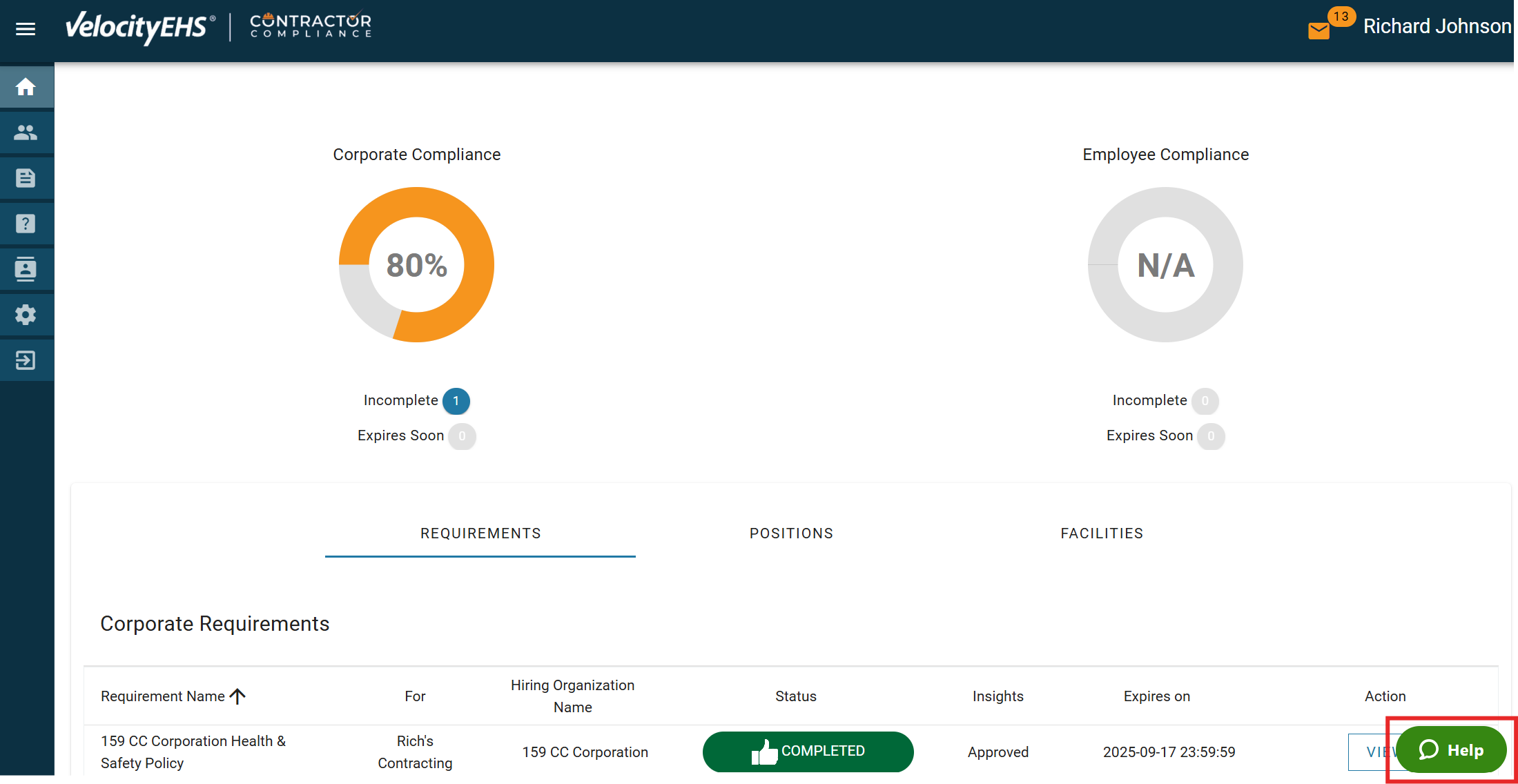Click the corporate Incomplete count badge
Screen dimensions: 1518x784
pyautogui.click(x=456, y=401)
